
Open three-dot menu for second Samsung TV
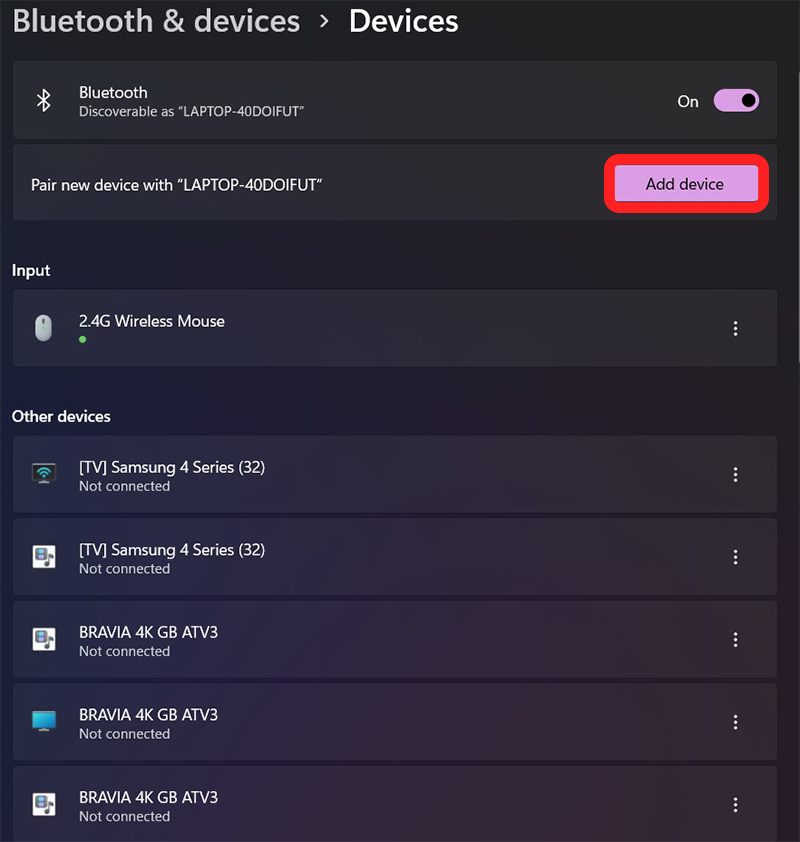point(735,558)
